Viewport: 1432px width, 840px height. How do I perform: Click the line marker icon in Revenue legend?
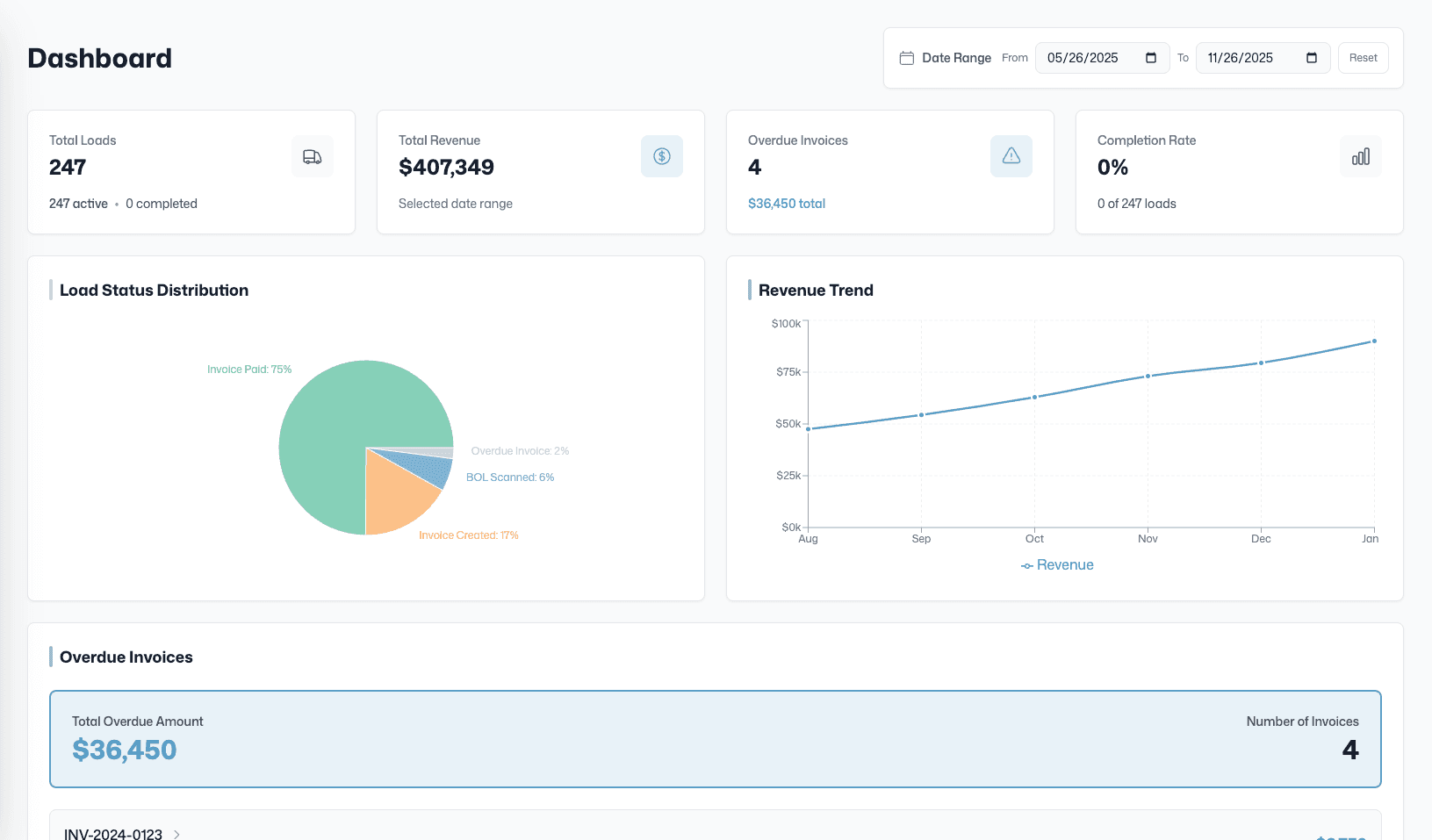pos(1026,566)
